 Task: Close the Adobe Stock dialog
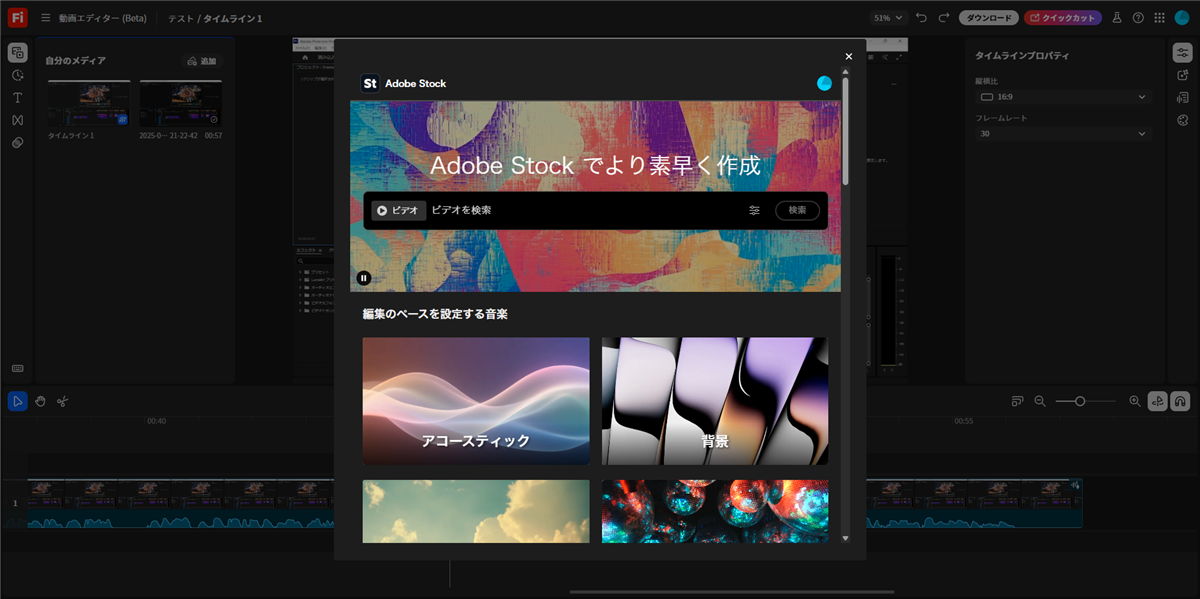pyautogui.click(x=849, y=57)
